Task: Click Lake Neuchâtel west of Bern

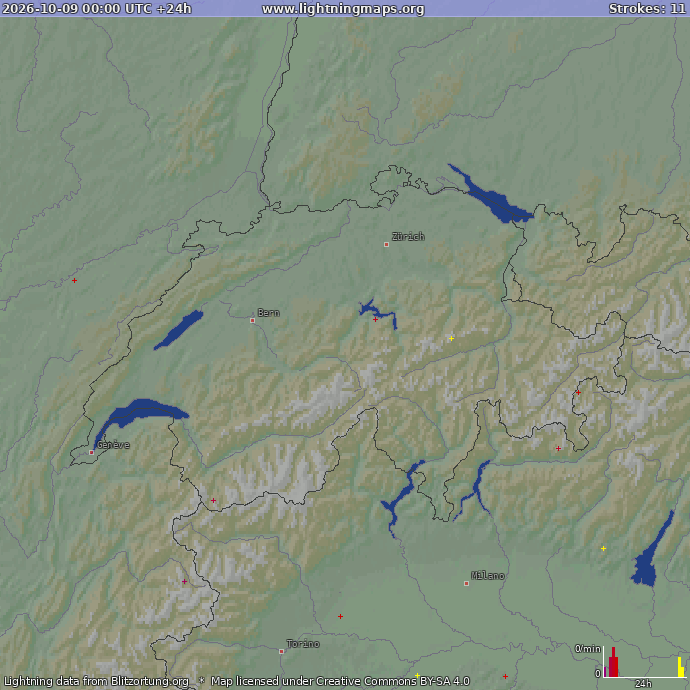Action: 180,329
